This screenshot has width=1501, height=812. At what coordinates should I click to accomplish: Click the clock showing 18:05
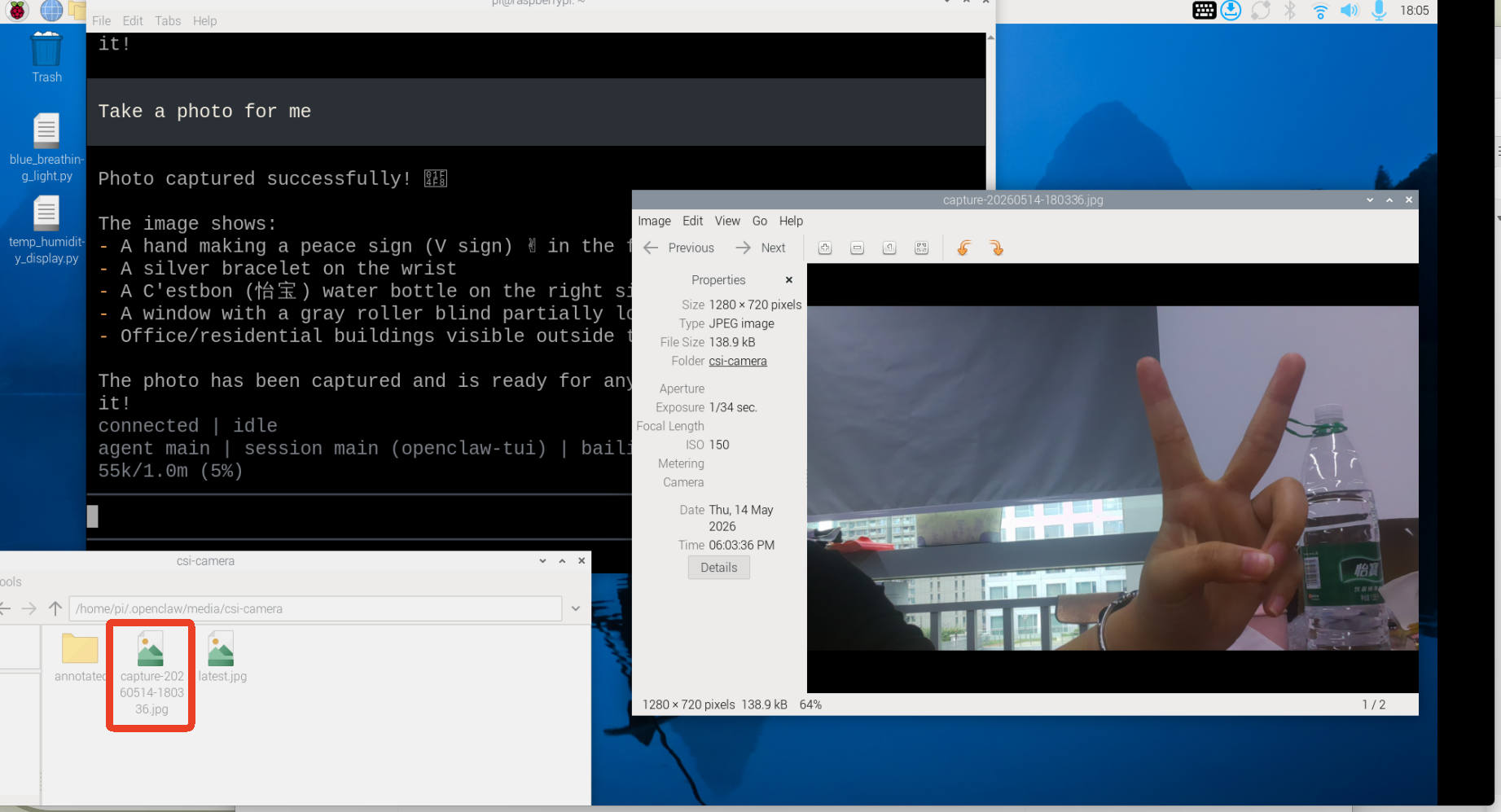click(x=1415, y=11)
